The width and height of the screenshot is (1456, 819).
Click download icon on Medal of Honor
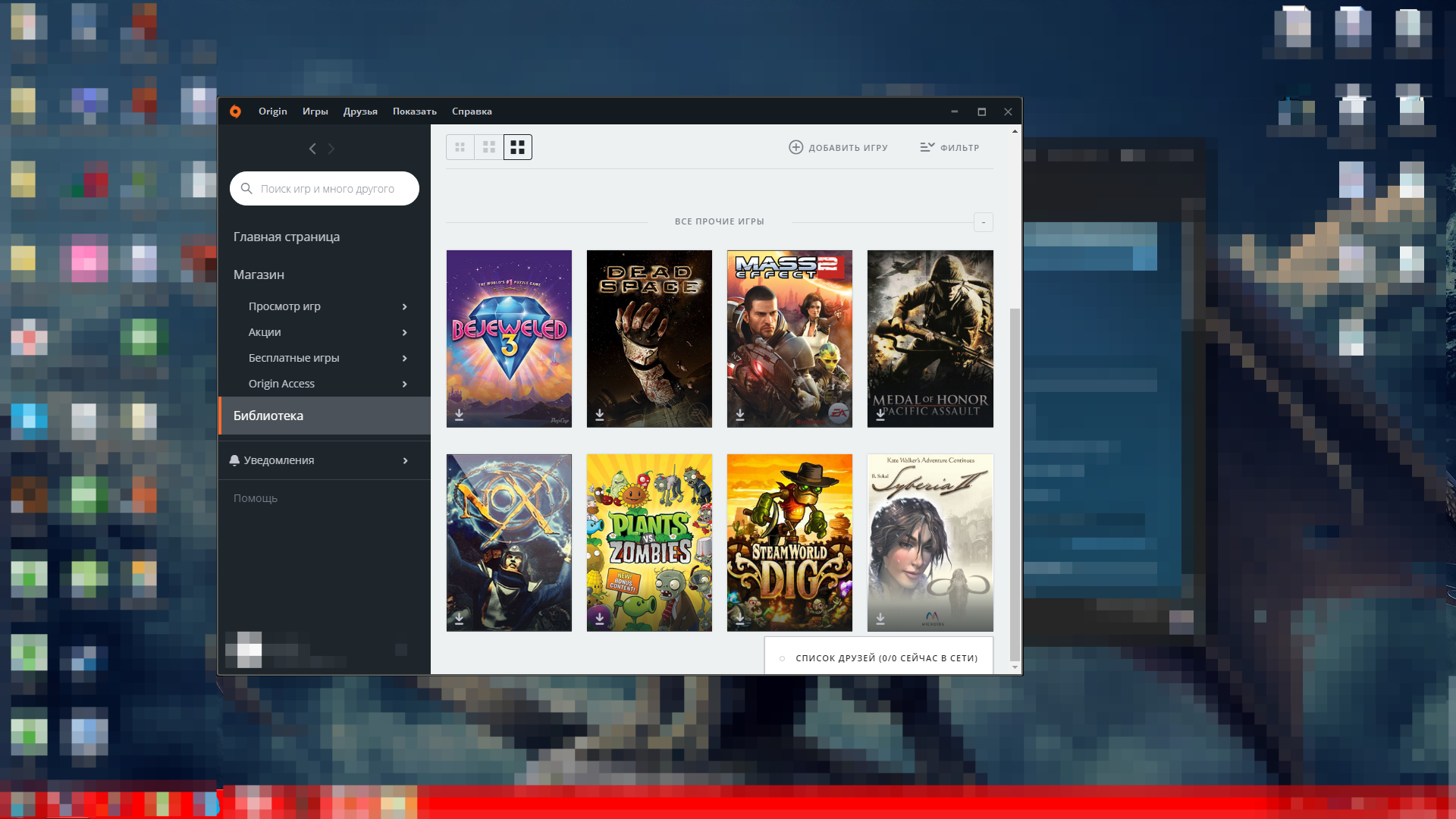[x=880, y=415]
